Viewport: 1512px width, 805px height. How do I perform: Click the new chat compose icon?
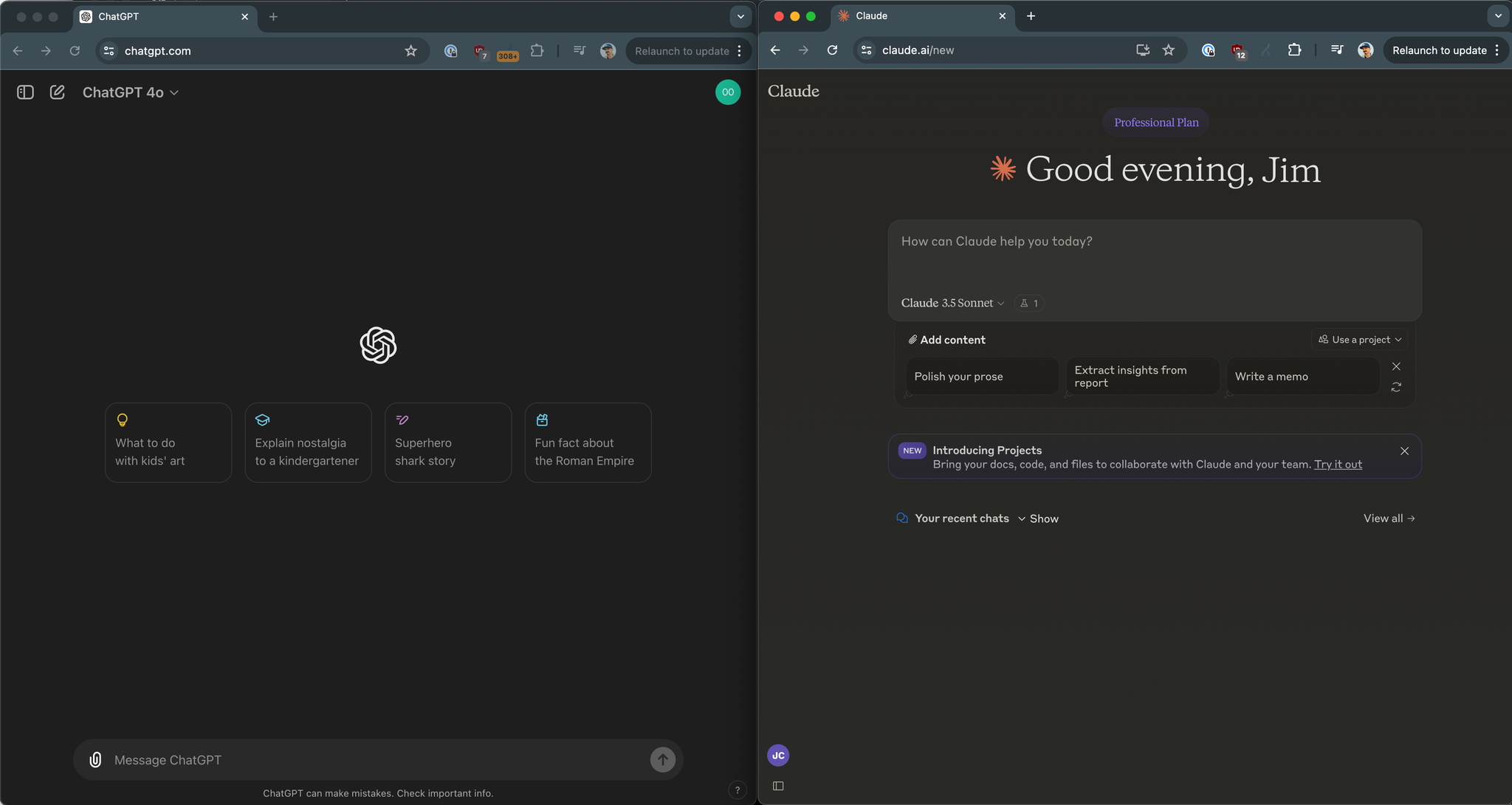click(57, 92)
